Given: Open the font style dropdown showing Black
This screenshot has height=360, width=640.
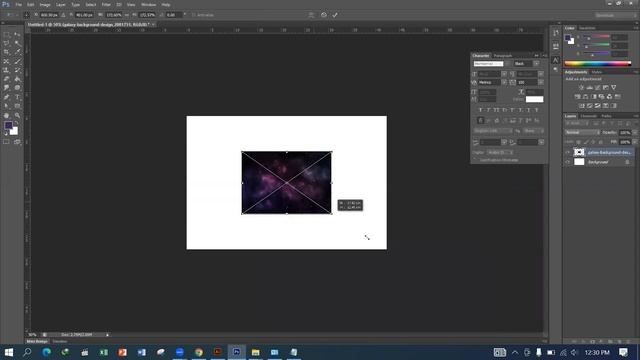Looking at the screenshot, I should 536,64.
